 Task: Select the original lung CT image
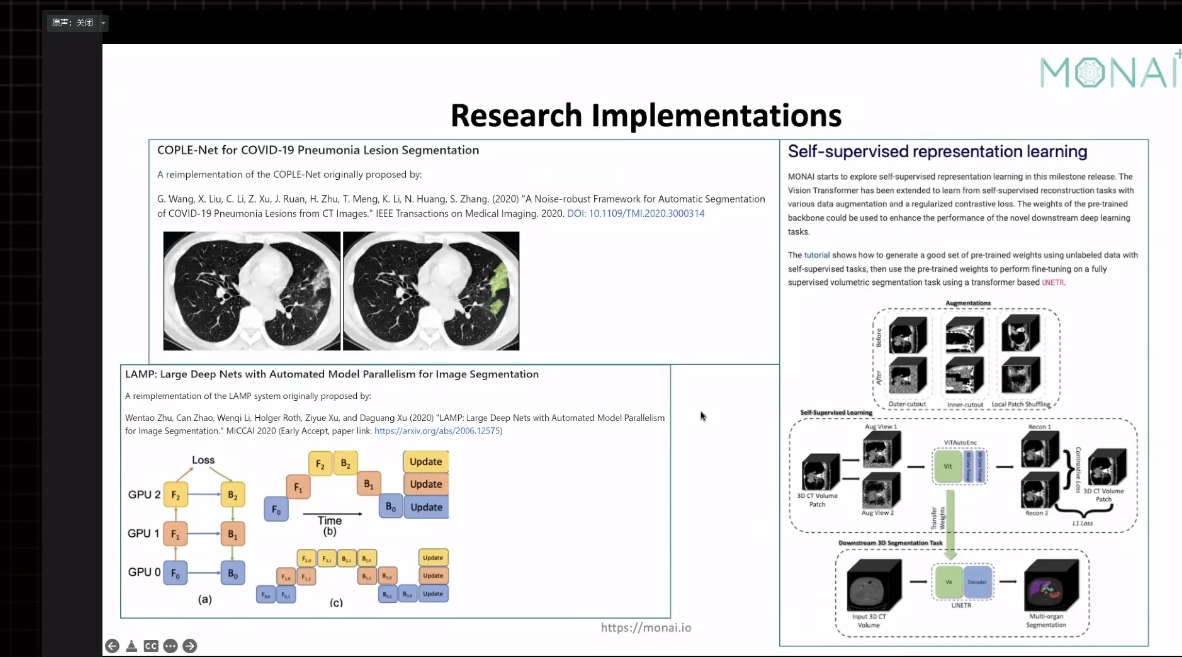tap(252, 291)
